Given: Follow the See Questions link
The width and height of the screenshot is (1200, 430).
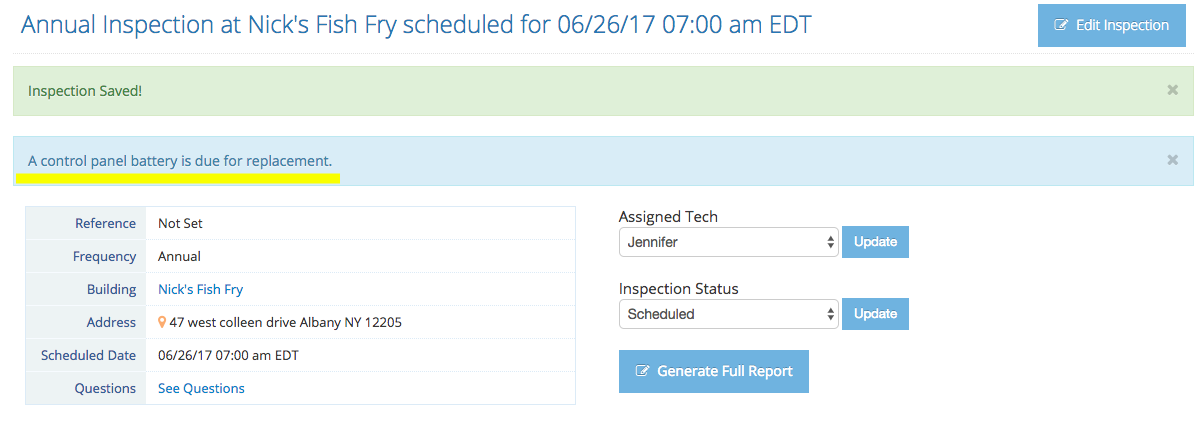Looking at the screenshot, I should coord(201,389).
